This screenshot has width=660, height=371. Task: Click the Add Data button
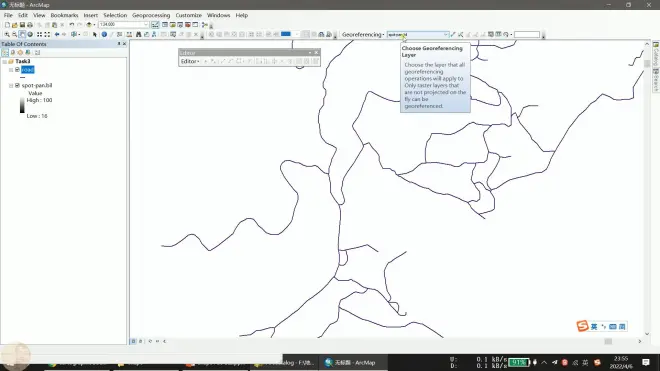coord(89,25)
